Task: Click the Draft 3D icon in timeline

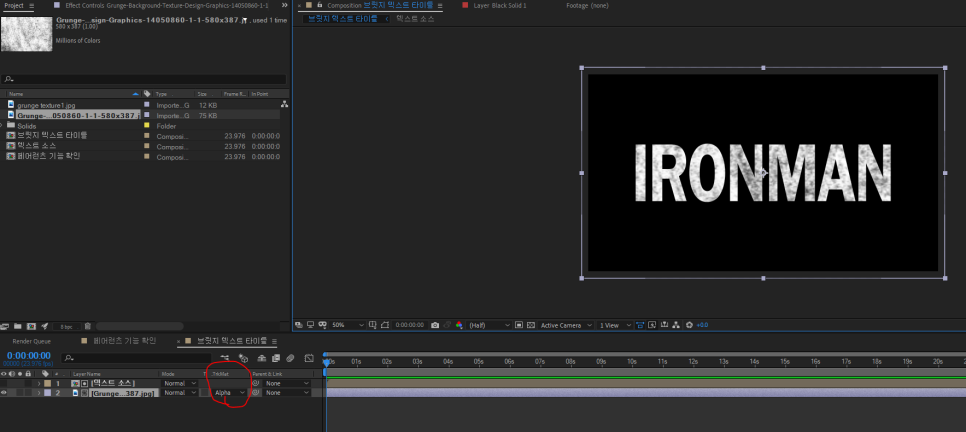Action: (x=243, y=357)
